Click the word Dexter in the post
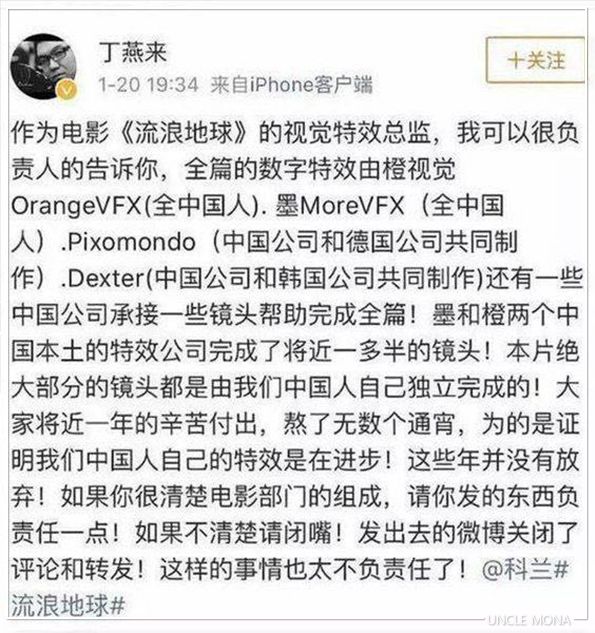 tap(106, 279)
